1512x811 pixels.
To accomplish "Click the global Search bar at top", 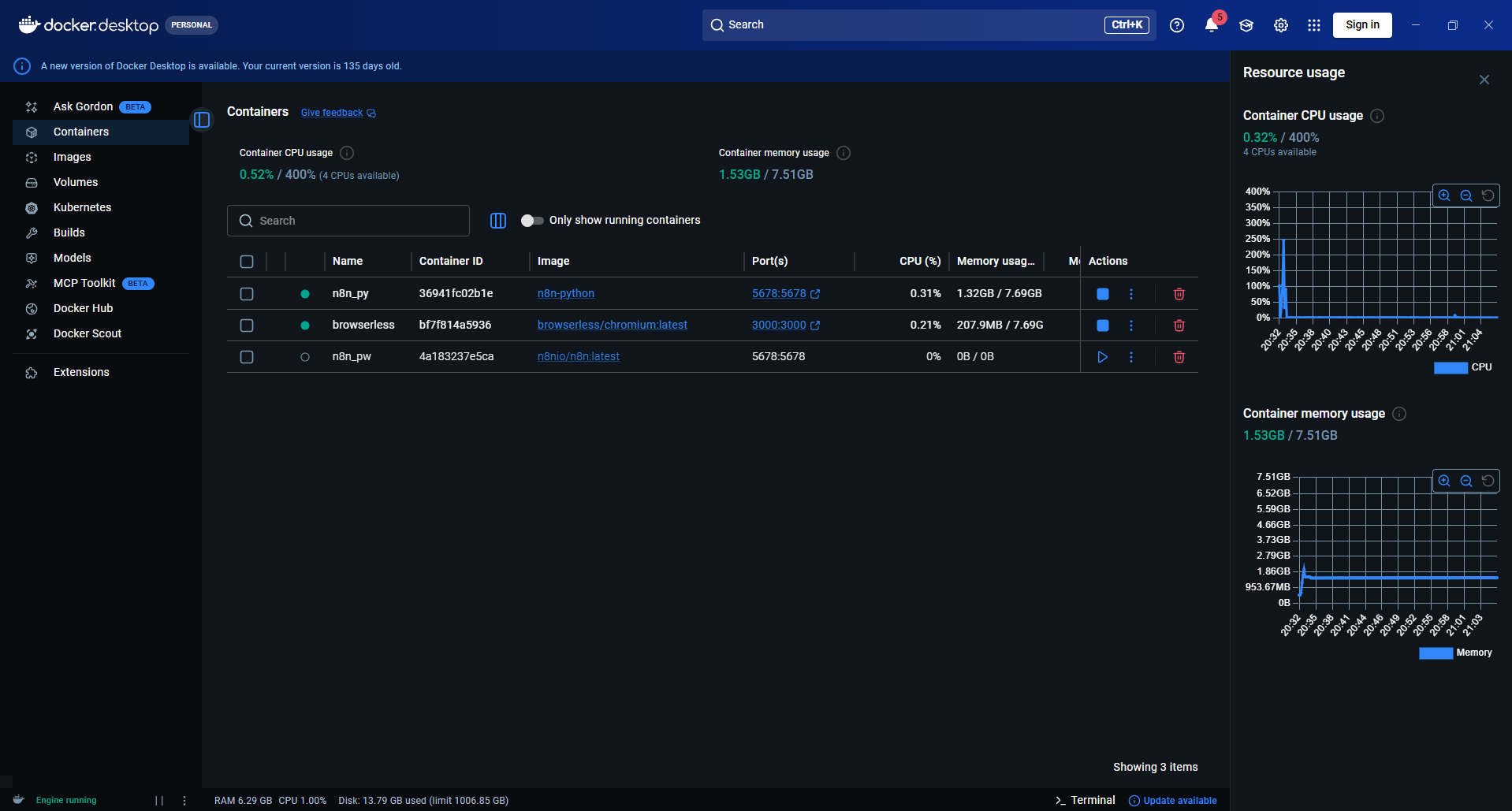I will [929, 25].
